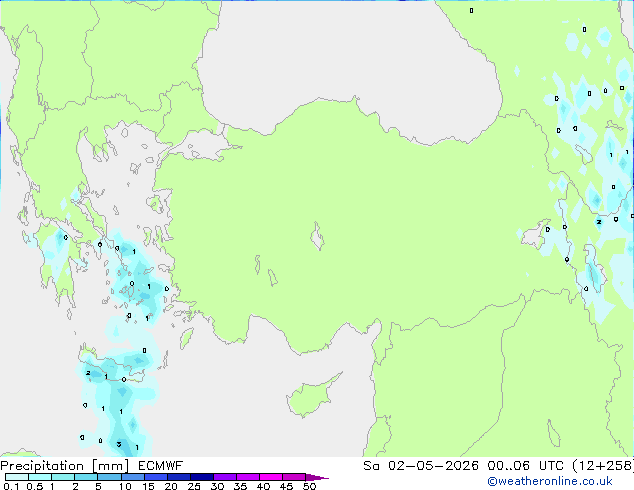Pick the 20–25 mm dark blue swatch
The height and width of the screenshot is (490, 634).
178,477
